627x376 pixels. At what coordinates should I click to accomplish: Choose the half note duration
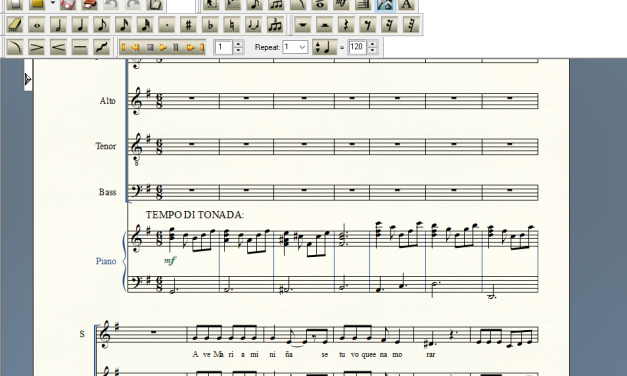tap(58, 25)
